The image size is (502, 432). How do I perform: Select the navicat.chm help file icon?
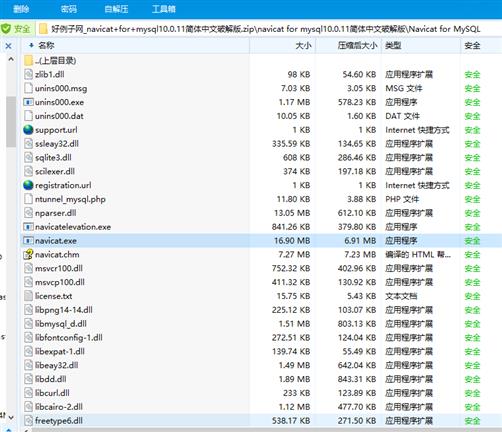coord(28,254)
